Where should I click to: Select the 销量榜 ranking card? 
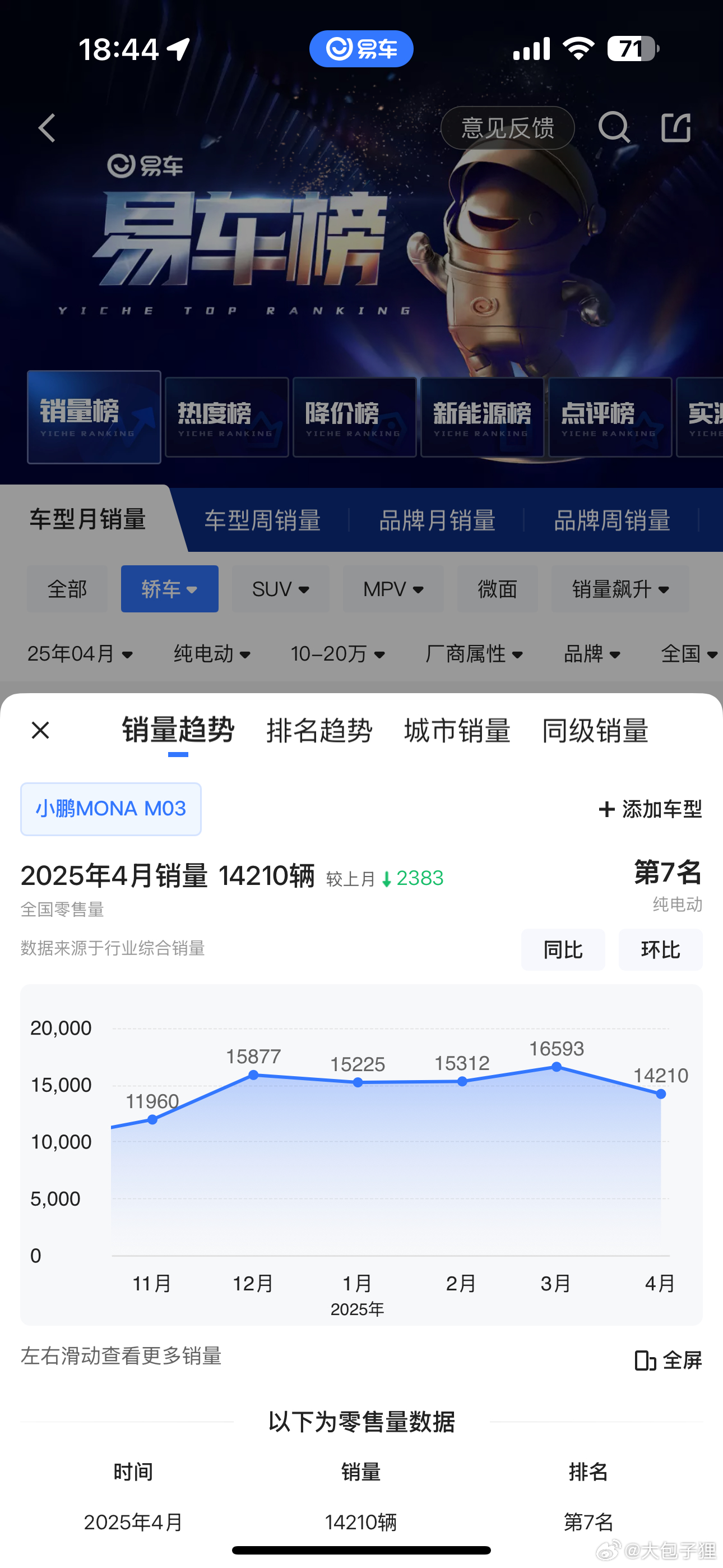94,417
